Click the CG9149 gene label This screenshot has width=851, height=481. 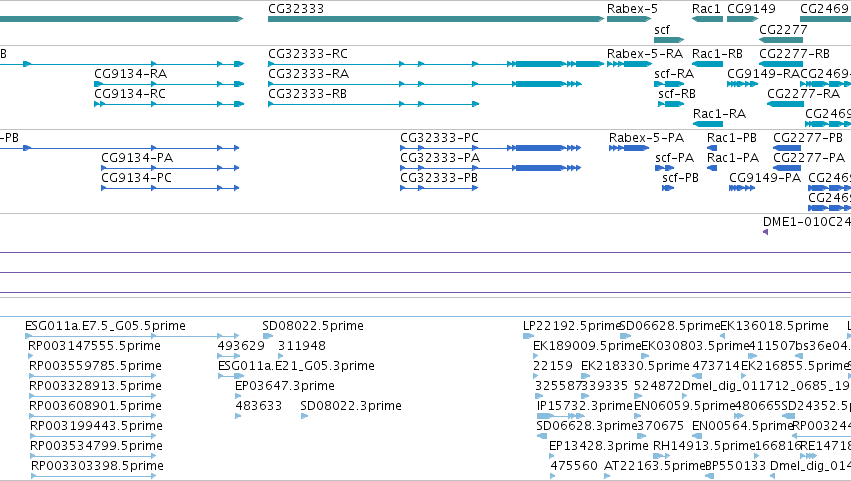751,9
